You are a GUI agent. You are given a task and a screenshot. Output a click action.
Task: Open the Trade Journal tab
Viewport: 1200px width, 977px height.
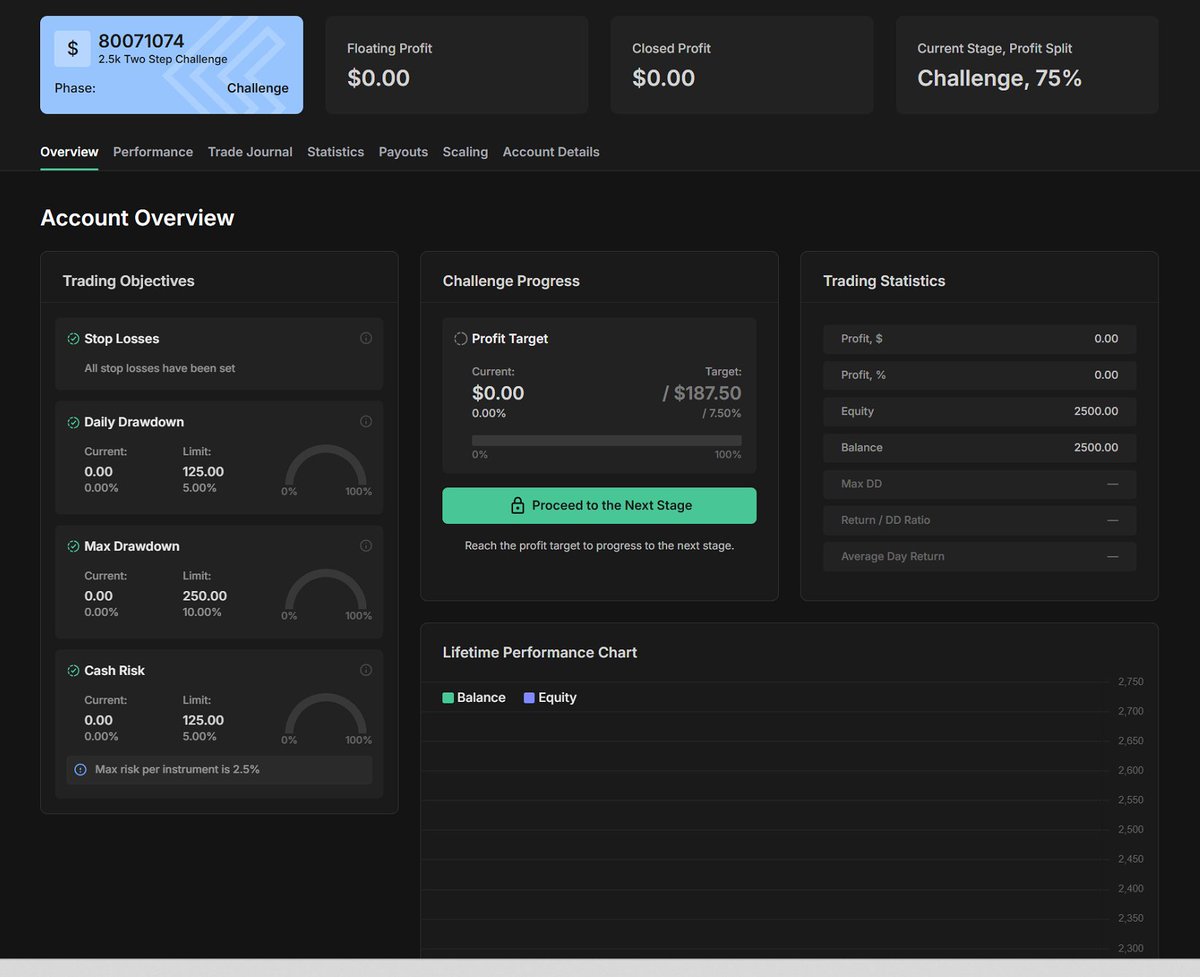click(x=250, y=152)
